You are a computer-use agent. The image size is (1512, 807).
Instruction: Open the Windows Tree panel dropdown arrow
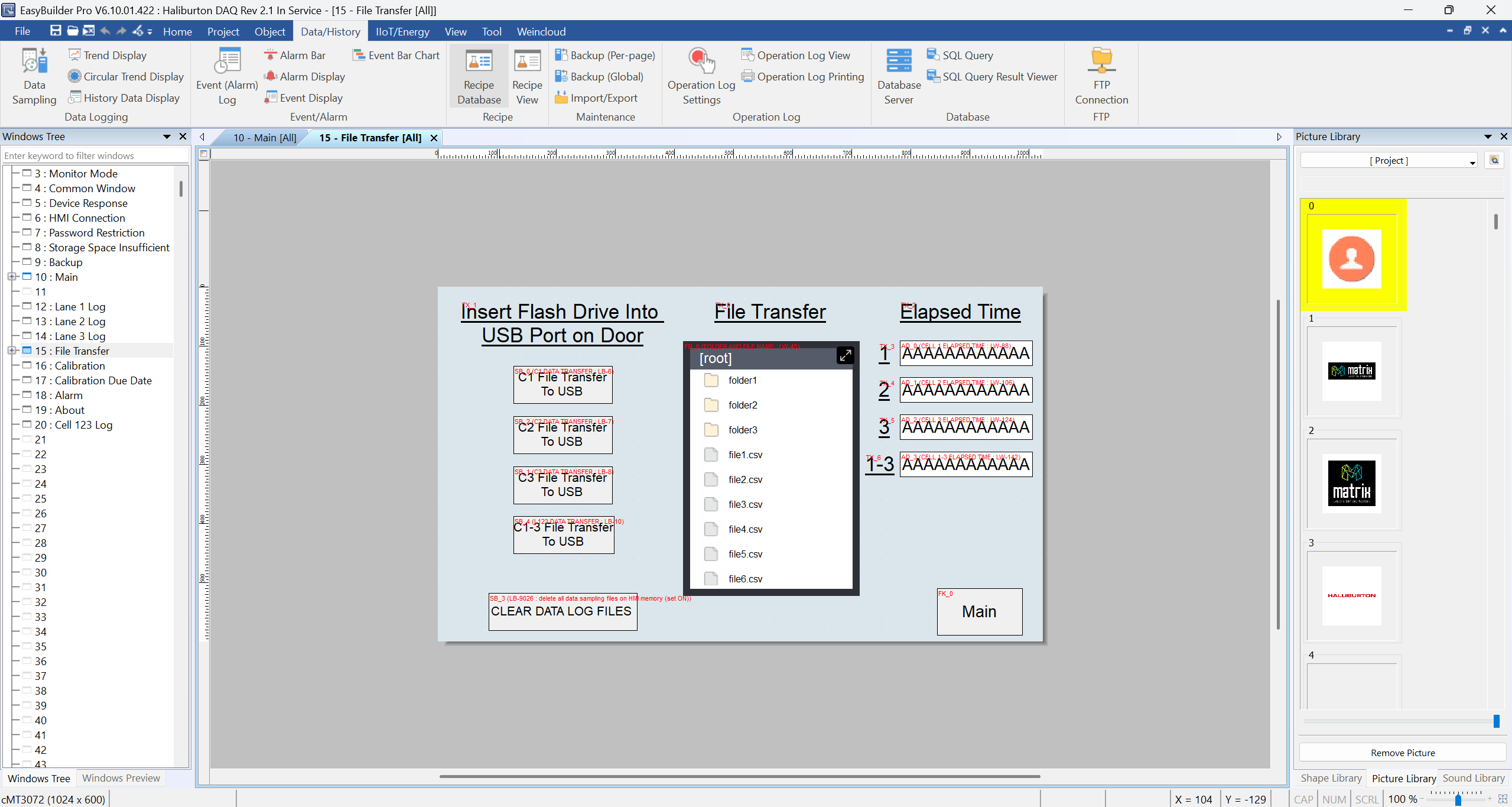167,136
